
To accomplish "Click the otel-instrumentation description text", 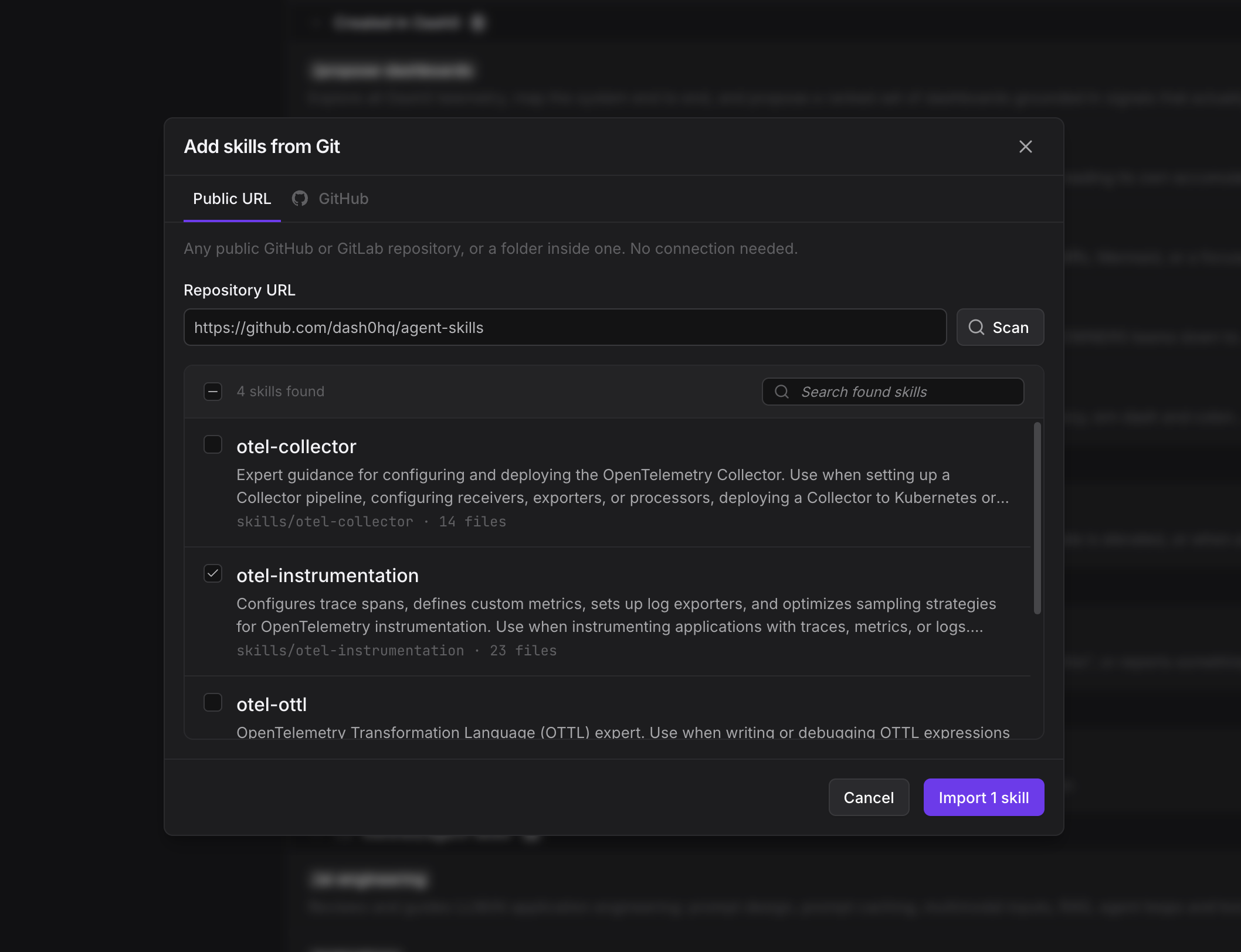I will (616, 615).
